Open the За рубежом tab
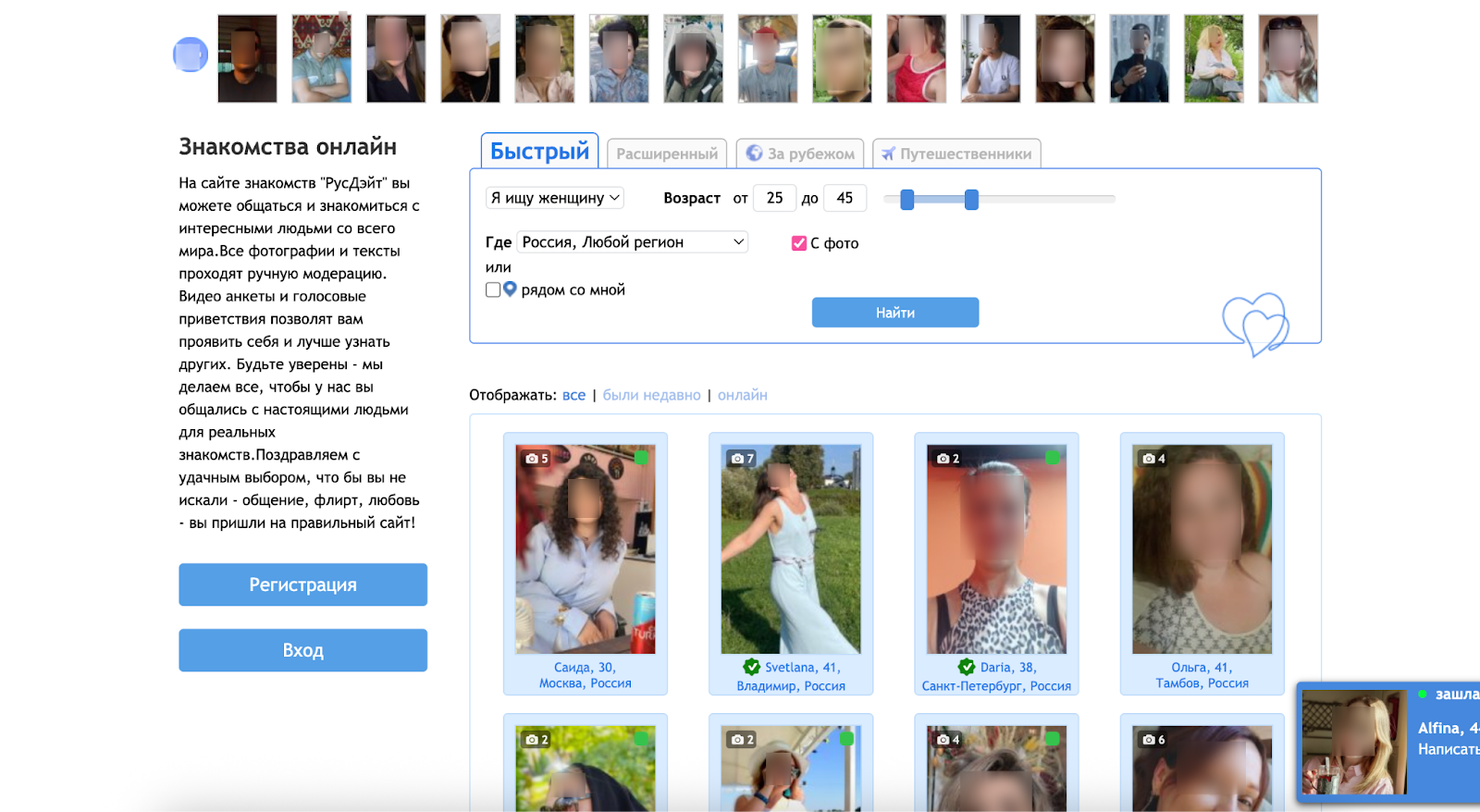Screen dimensions: 1480x812 click(x=800, y=154)
